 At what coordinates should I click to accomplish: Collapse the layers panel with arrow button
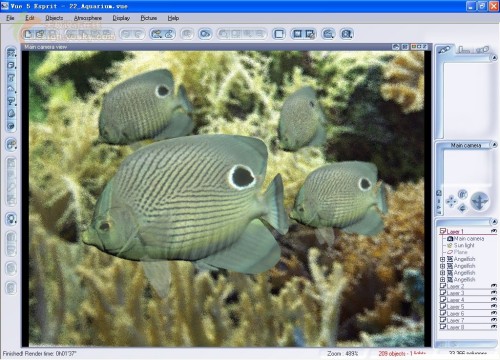pos(494,222)
